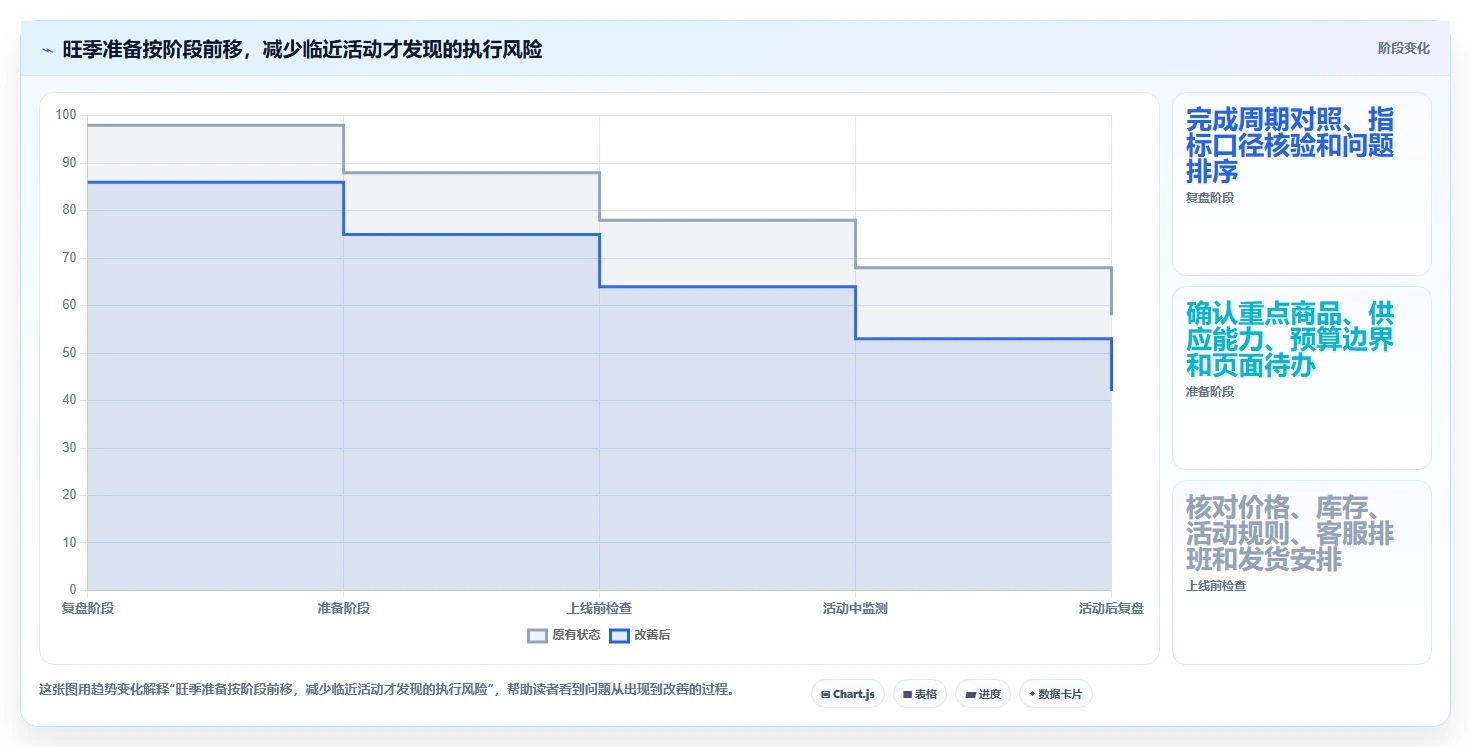Image resolution: width=1471 pixels, height=747 pixels.
Task: Click the Chart.js tag
Action: [x=848, y=693]
